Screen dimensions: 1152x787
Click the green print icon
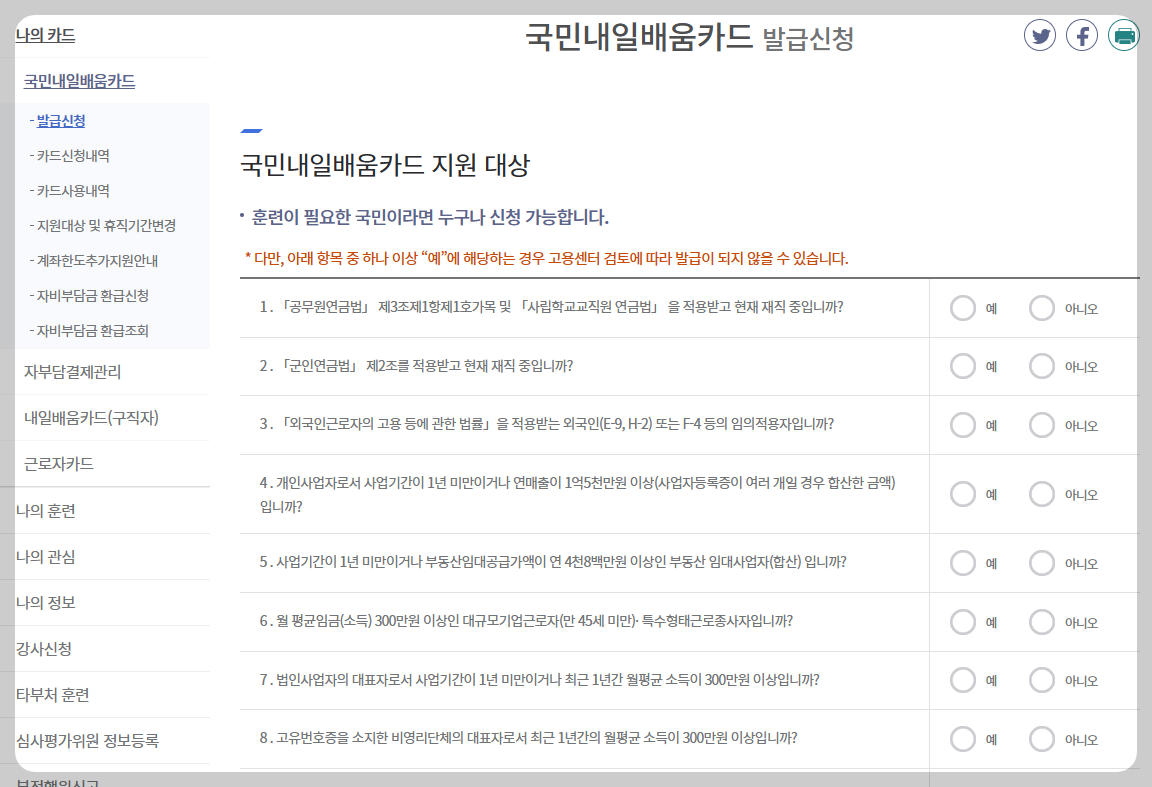click(1123, 35)
